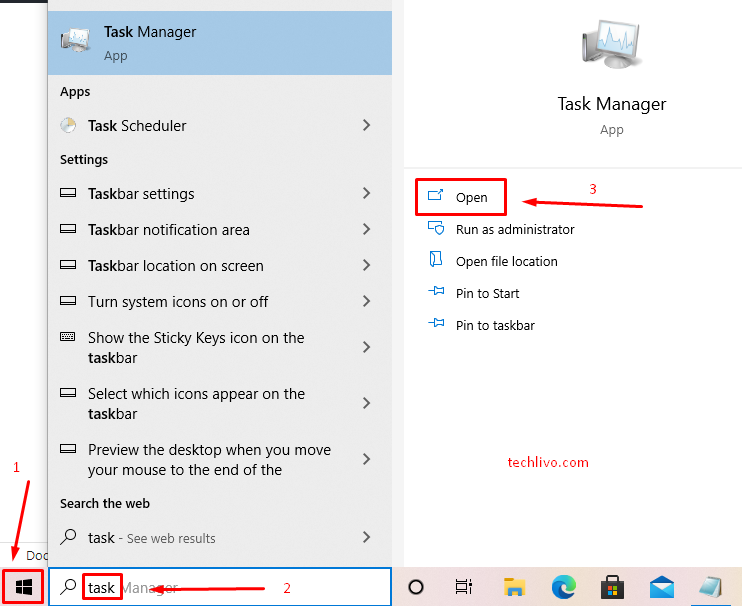Click Turn system icons monitor icon
Viewport: 742px width, 606px height.
[x=68, y=300]
